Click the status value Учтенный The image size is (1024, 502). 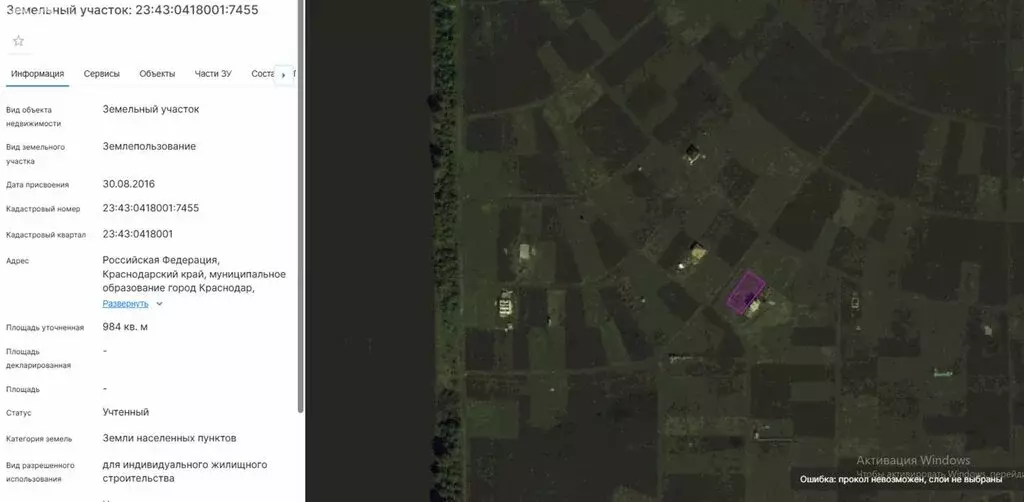point(126,412)
